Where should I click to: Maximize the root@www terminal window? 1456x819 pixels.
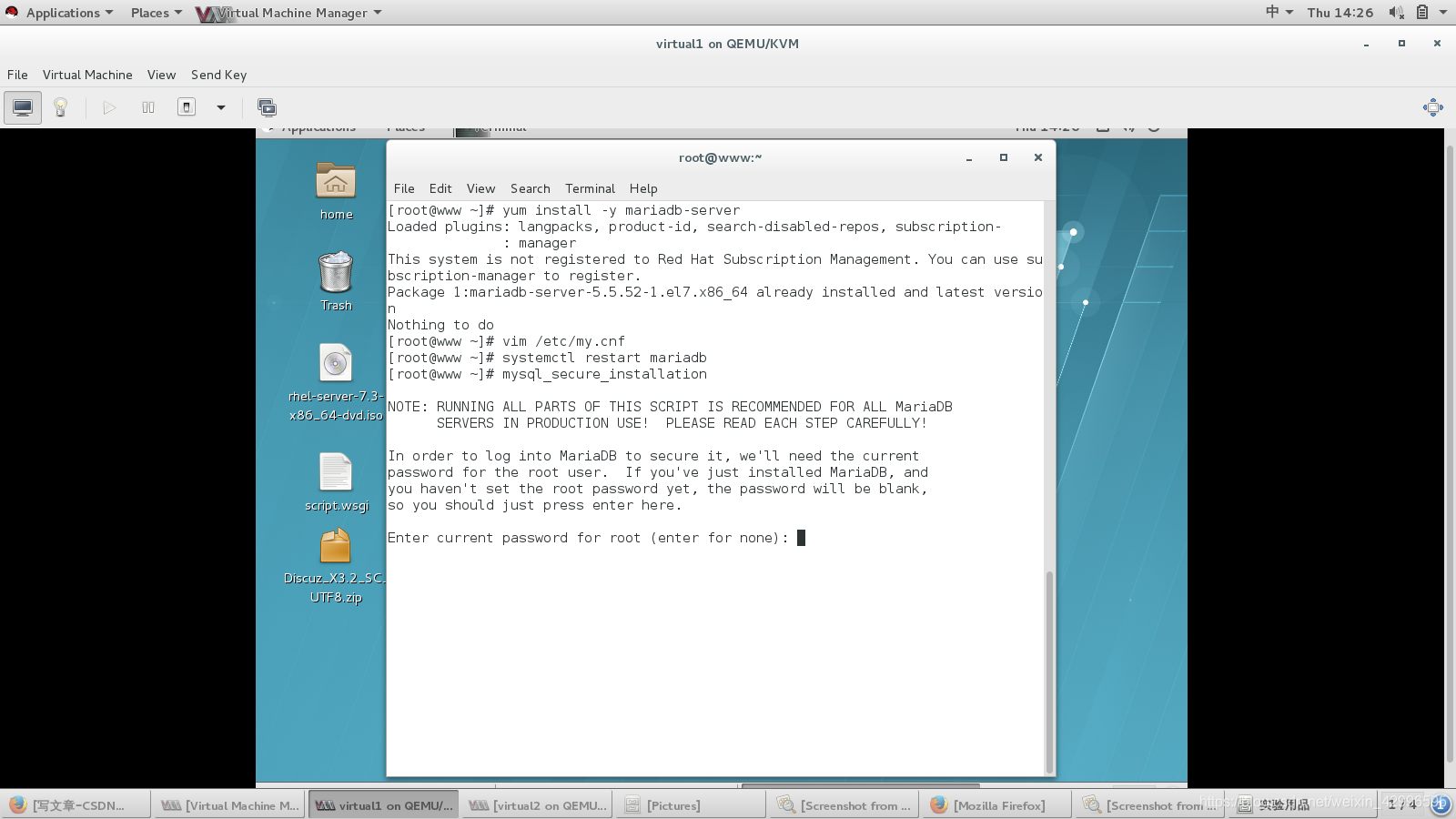1004,157
